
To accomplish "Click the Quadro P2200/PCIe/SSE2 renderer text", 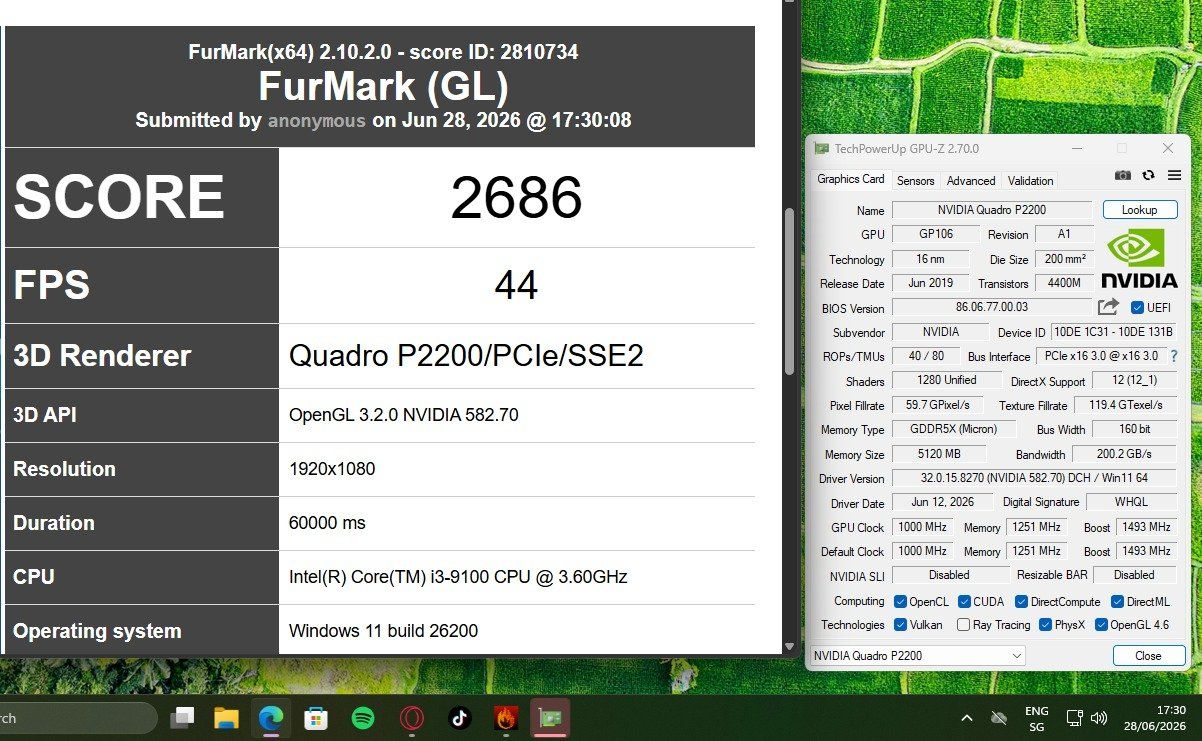I will click(x=466, y=356).
